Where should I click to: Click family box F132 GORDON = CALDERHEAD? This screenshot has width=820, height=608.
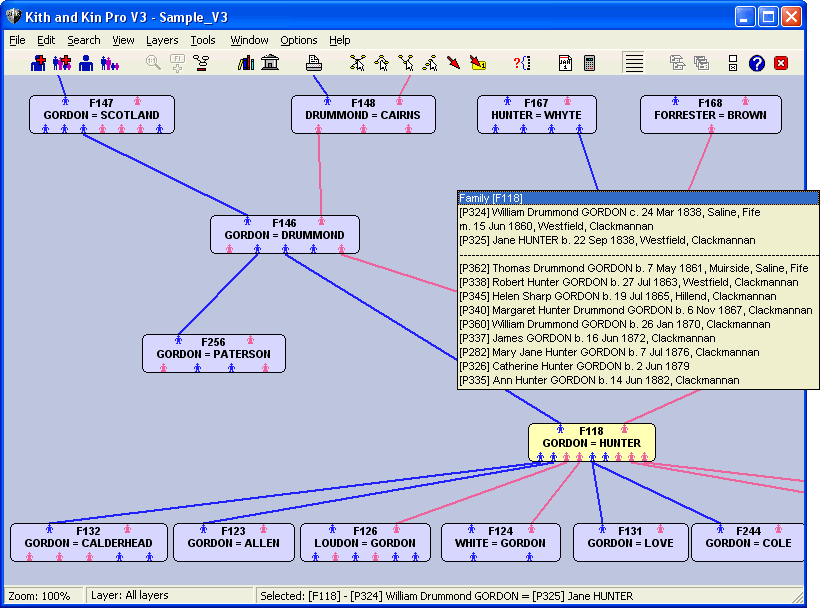[x=88, y=542]
